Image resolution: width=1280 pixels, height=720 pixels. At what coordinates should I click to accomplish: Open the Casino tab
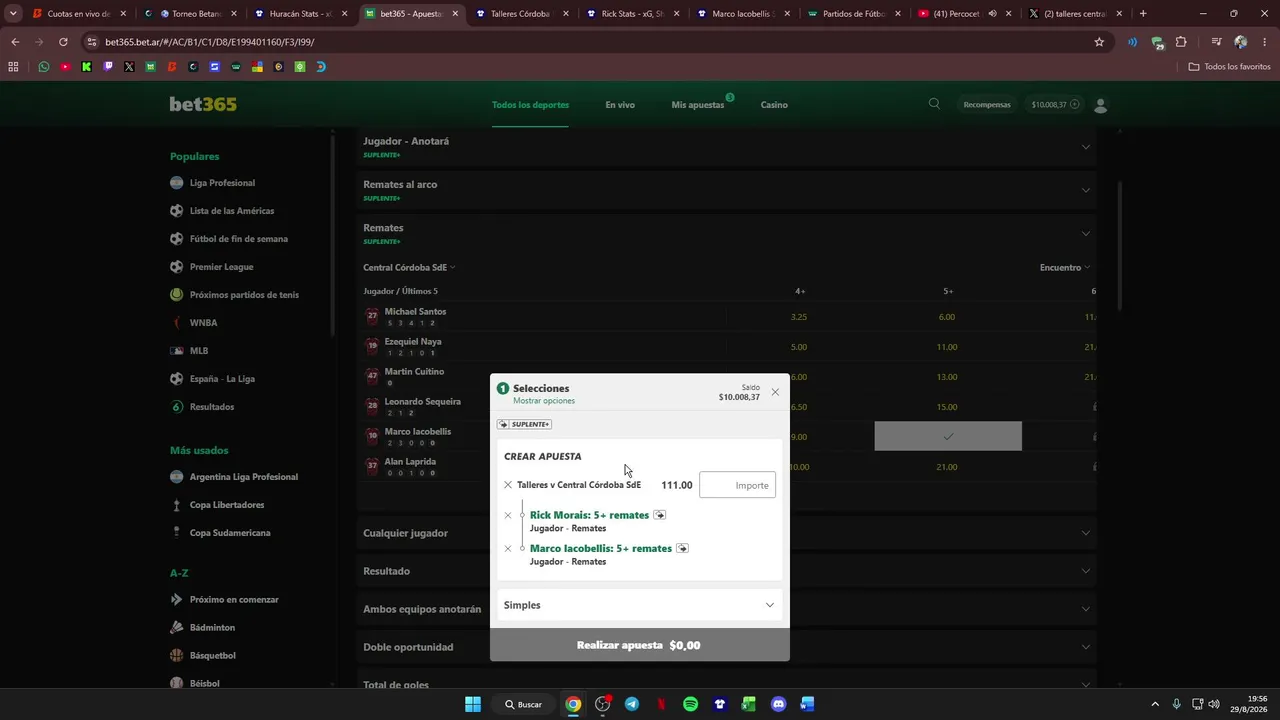(774, 105)
